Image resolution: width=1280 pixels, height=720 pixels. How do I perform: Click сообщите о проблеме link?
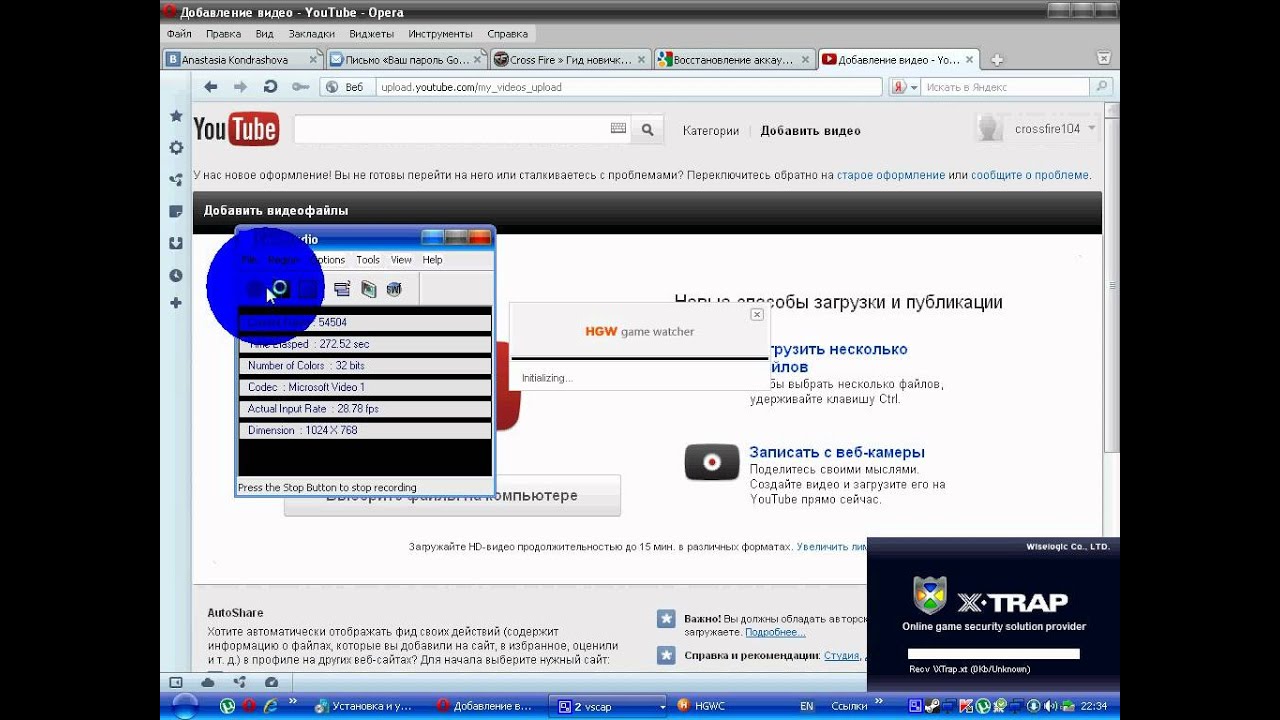tap(1030, 175)
